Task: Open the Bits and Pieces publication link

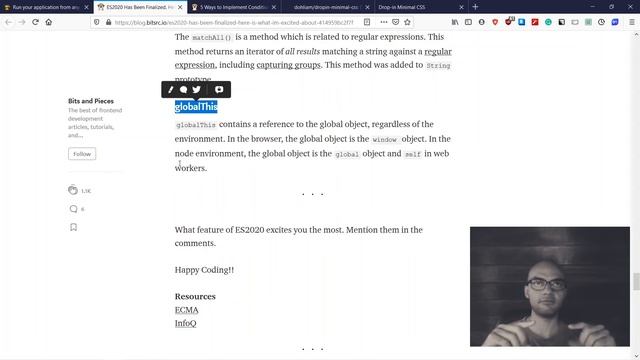Action: pyautogui.click(x=91, y=101)
